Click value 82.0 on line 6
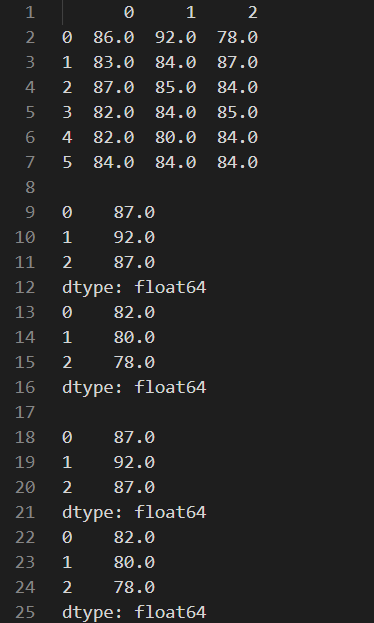The image size is (374, 623). tap(114, 137)
